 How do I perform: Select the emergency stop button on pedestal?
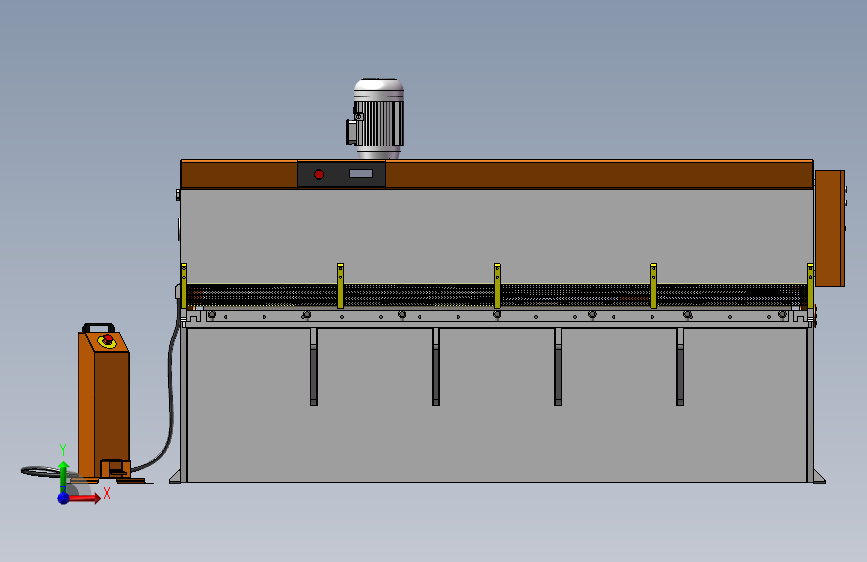point(107,341)
